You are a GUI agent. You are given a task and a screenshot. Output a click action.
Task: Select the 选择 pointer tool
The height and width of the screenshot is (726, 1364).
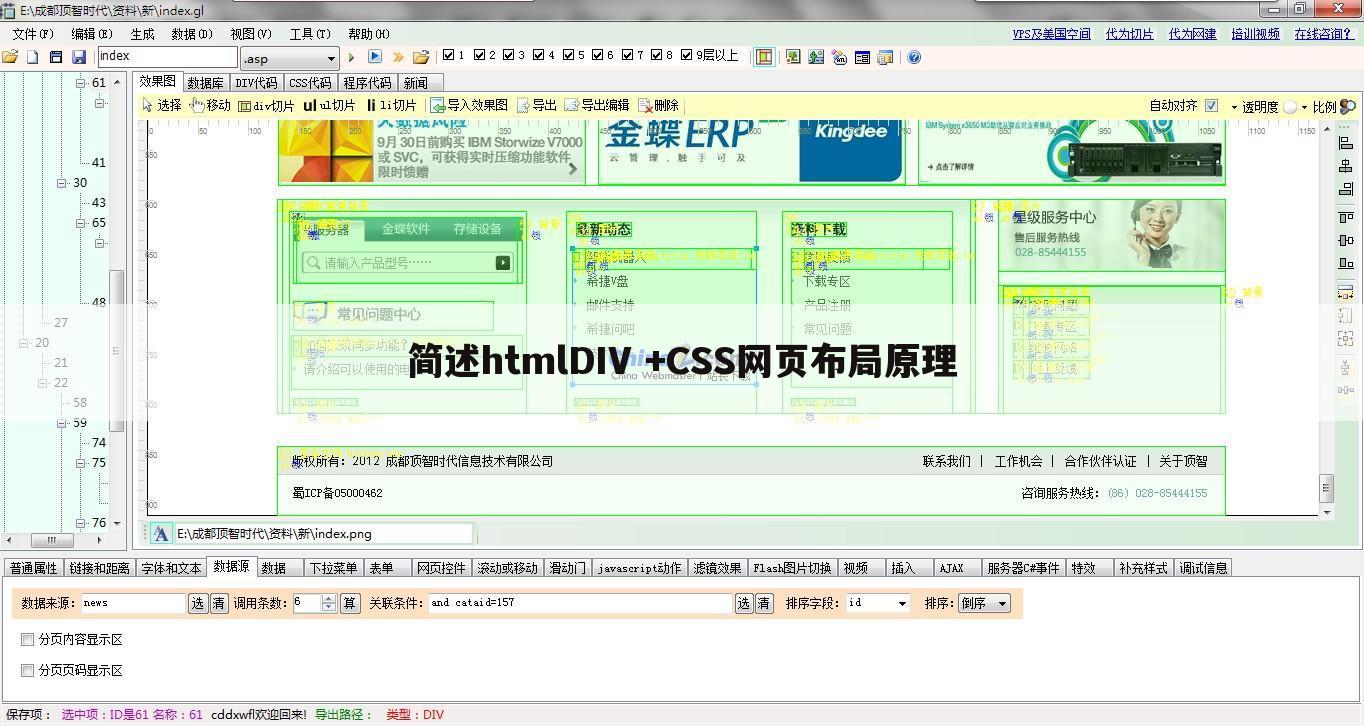click(161, 105)
